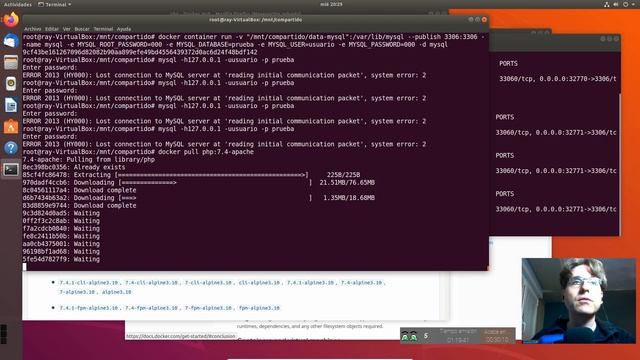Viewport: 640px width, 360px height.
Task: Open the volume icon in top bar
Action: click(616, 4)
